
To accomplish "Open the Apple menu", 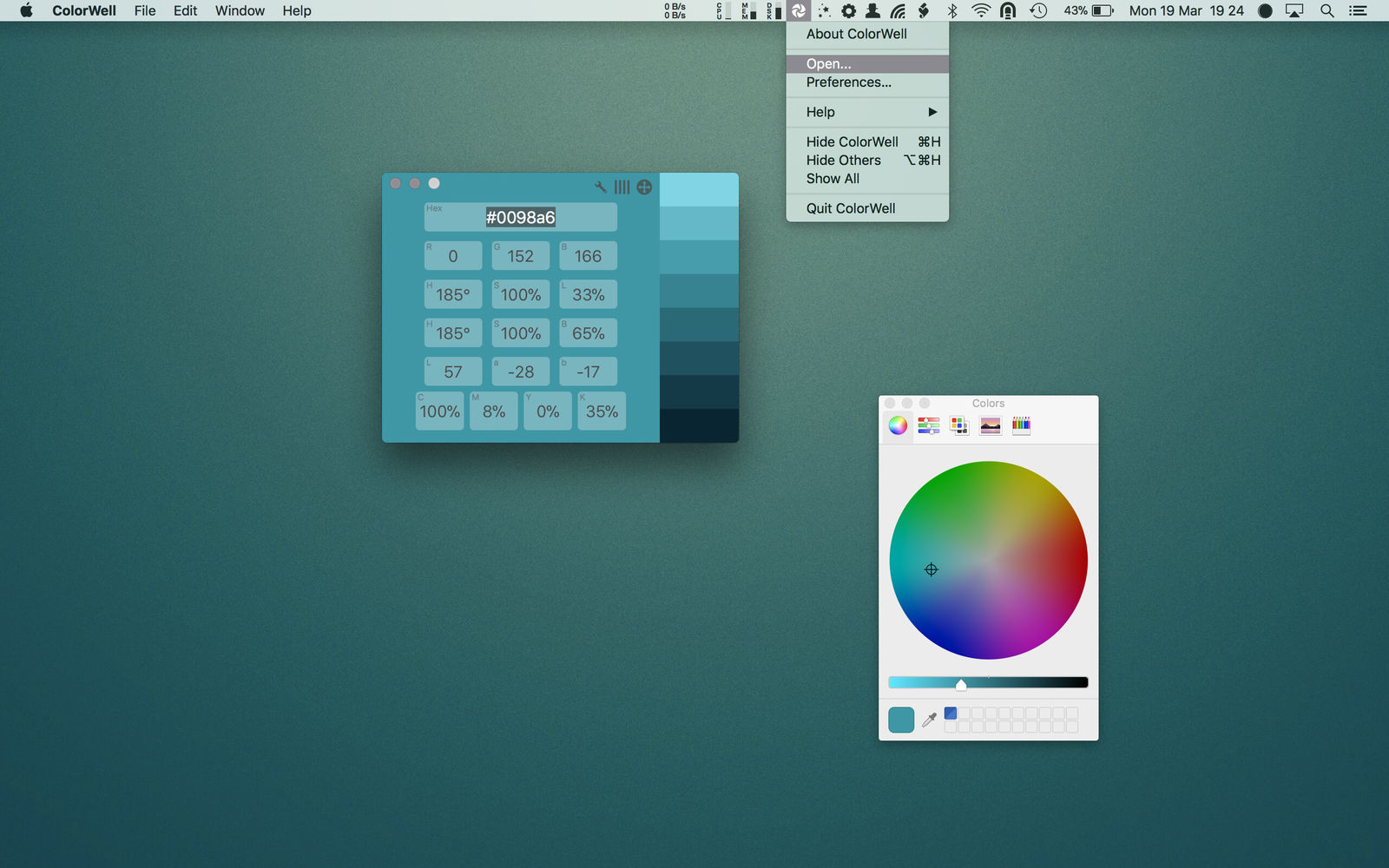I will click(26, 10).
